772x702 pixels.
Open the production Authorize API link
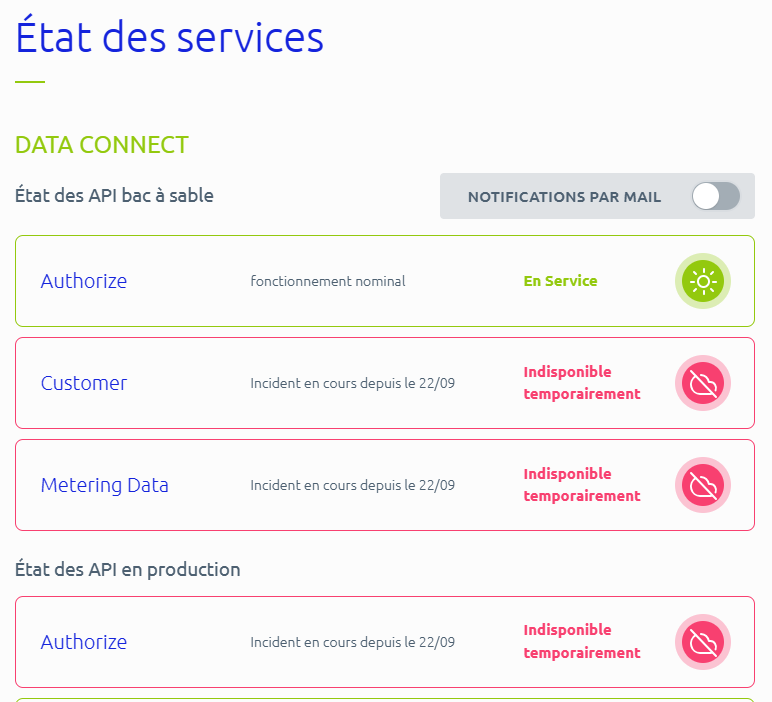pos(84,642)
